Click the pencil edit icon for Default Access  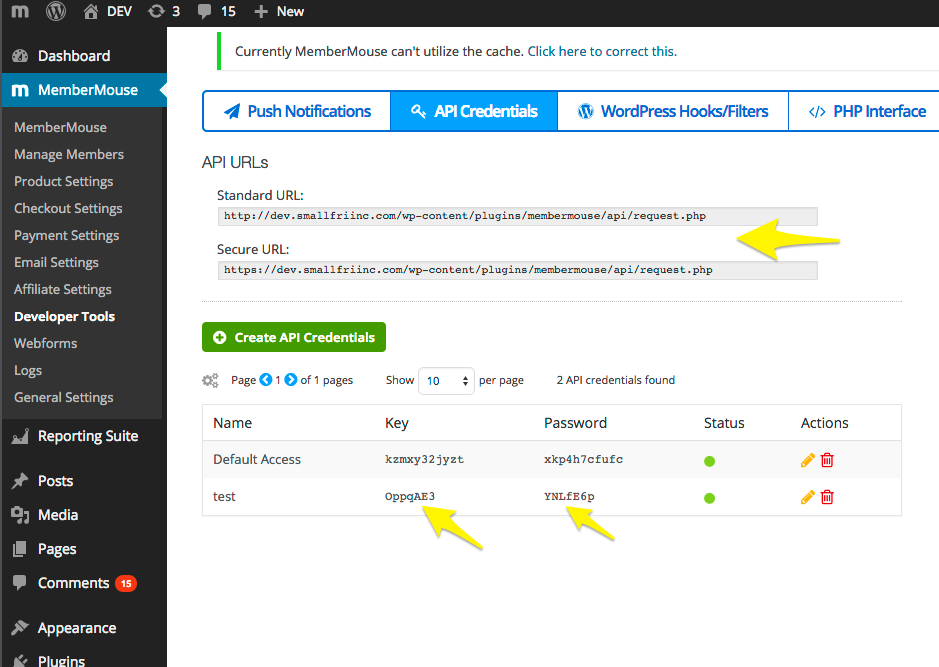(807, 460)
